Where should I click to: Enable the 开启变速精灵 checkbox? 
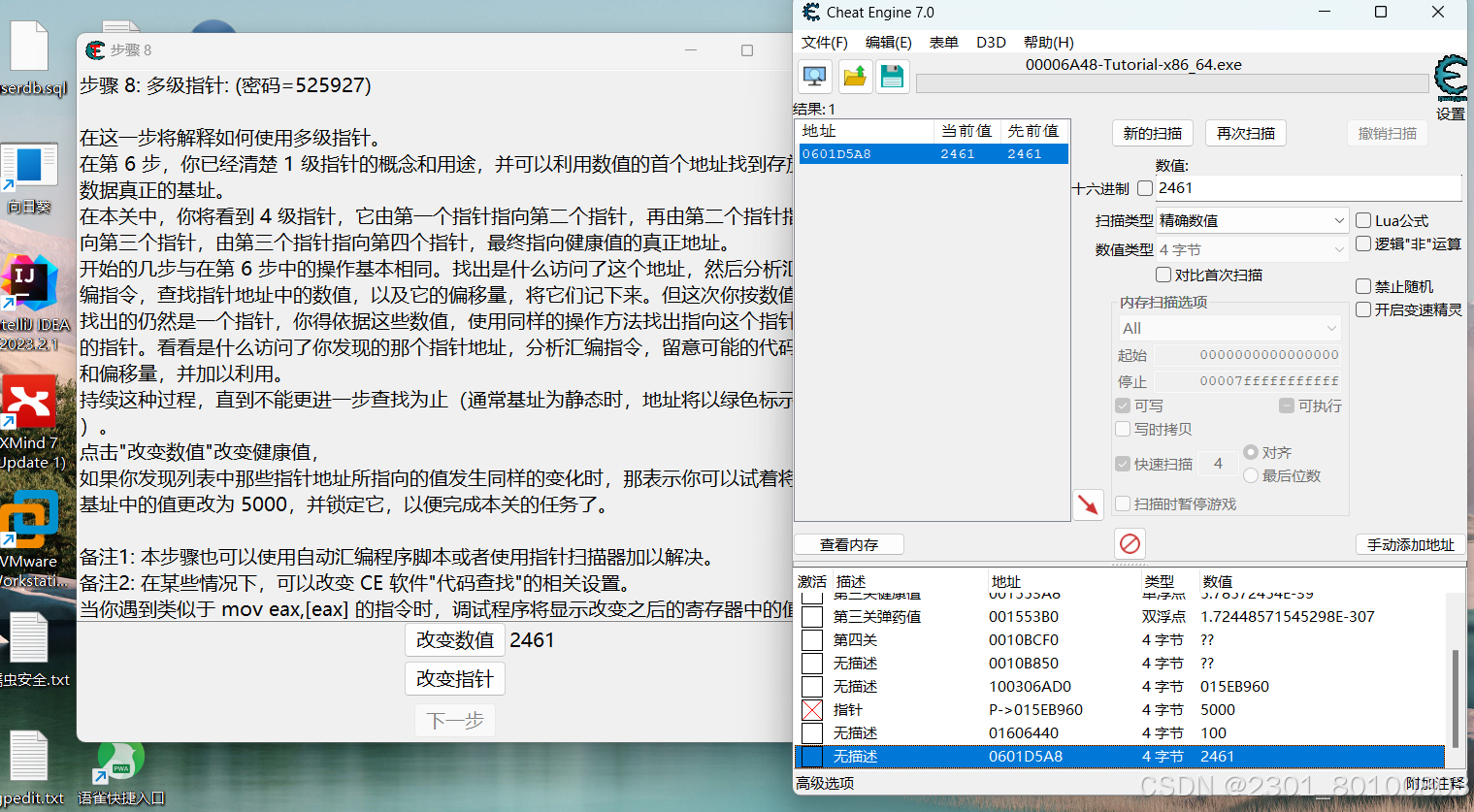click(x=1363, y=309)
